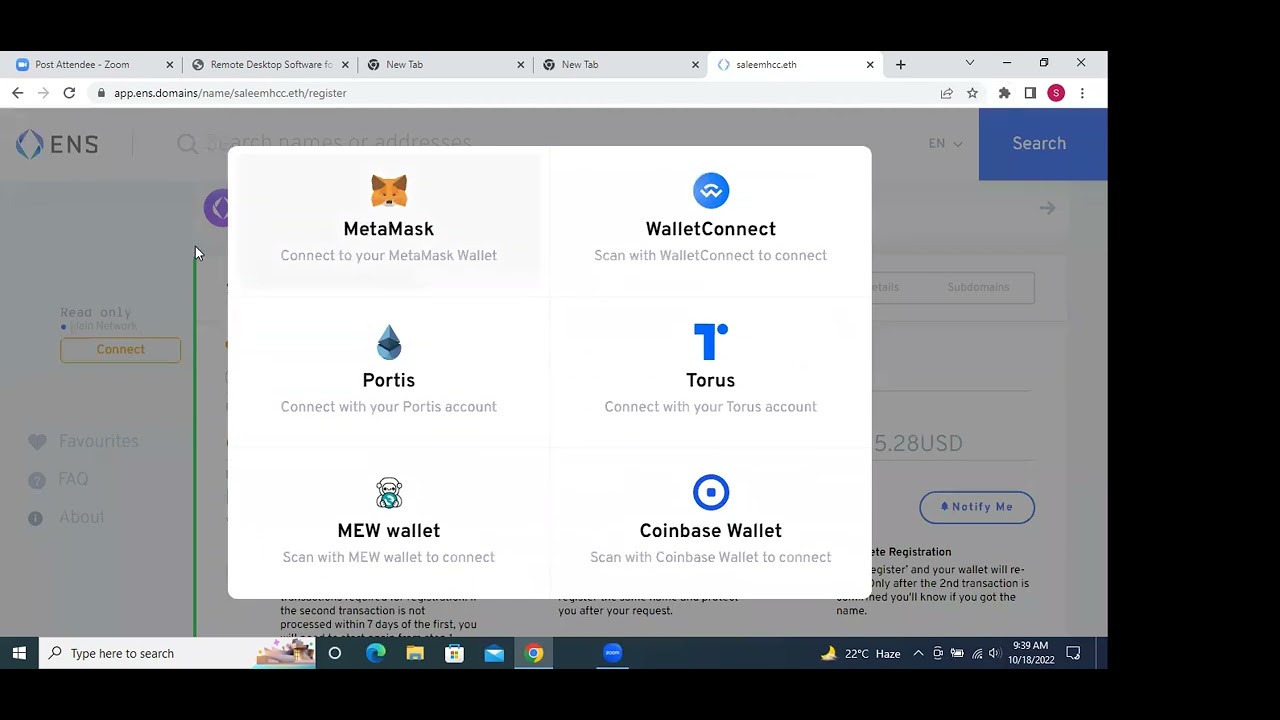Open the Chrome extensions puzzle icon

coord(1005,93)
